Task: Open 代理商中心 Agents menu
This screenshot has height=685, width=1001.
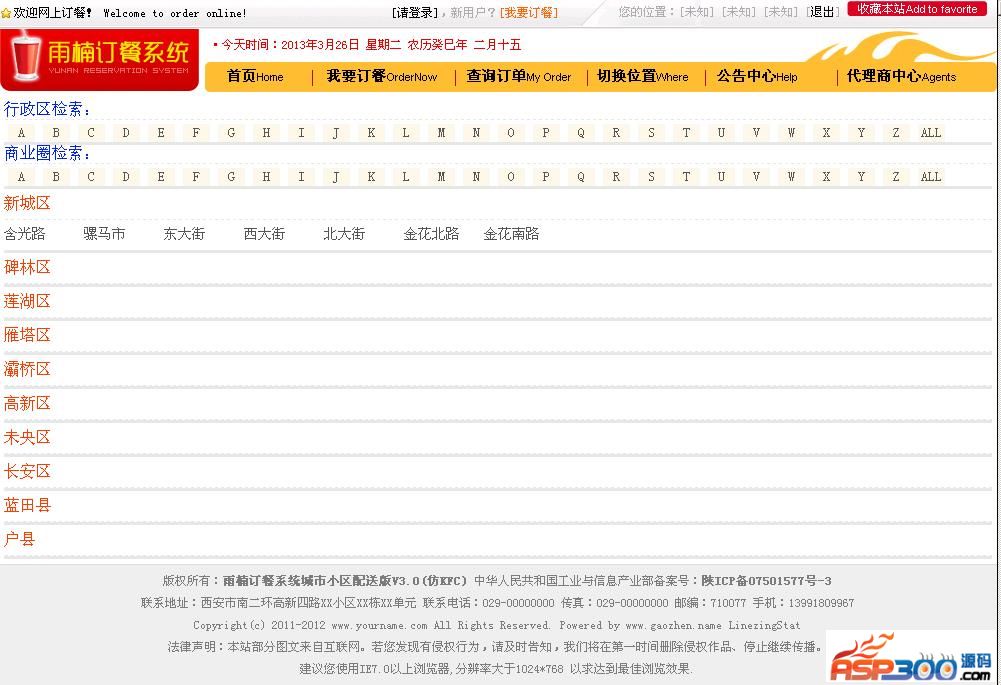Action: (901, 77)
